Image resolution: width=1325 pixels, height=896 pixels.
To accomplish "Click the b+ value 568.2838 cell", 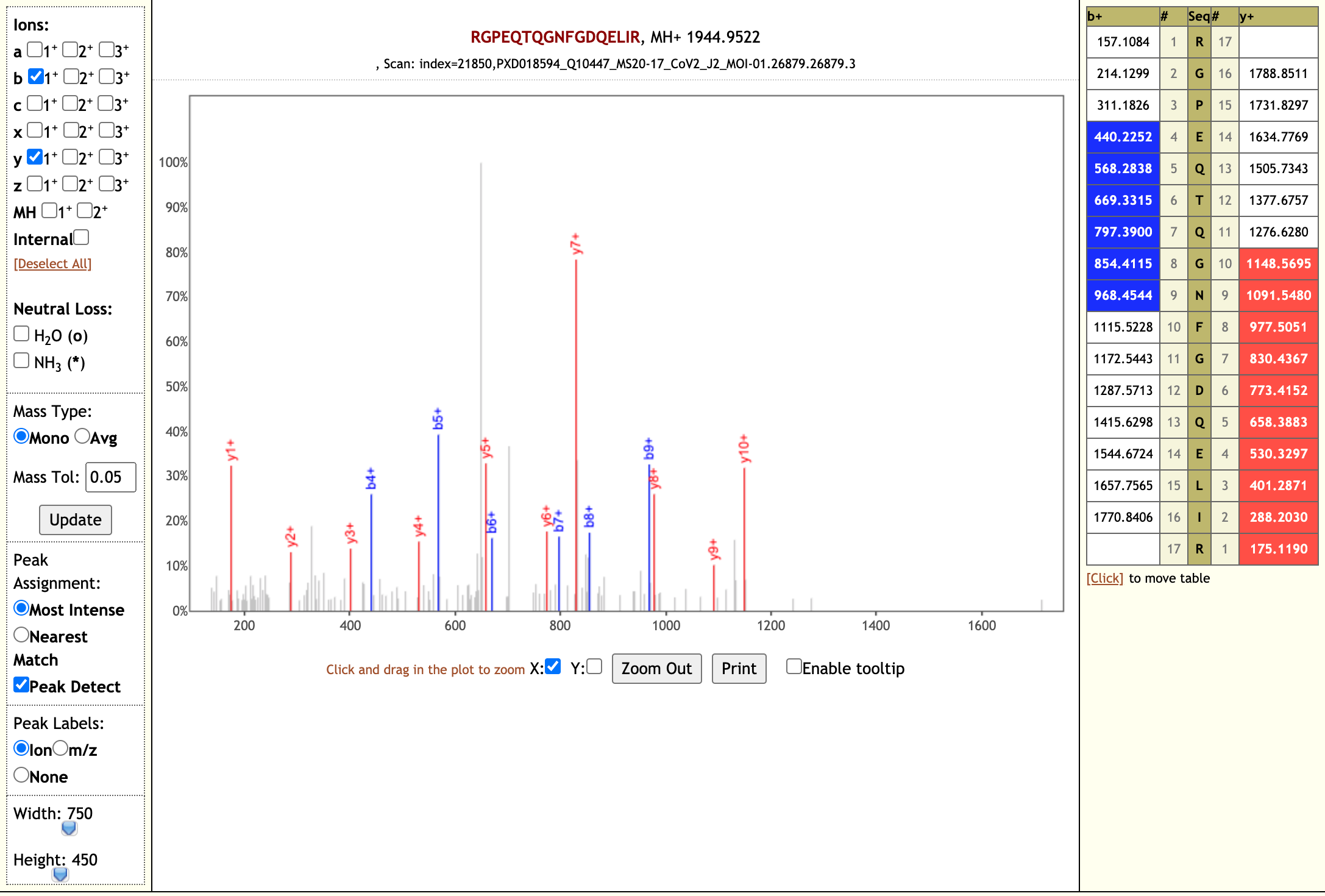I will coord(1123,169).
